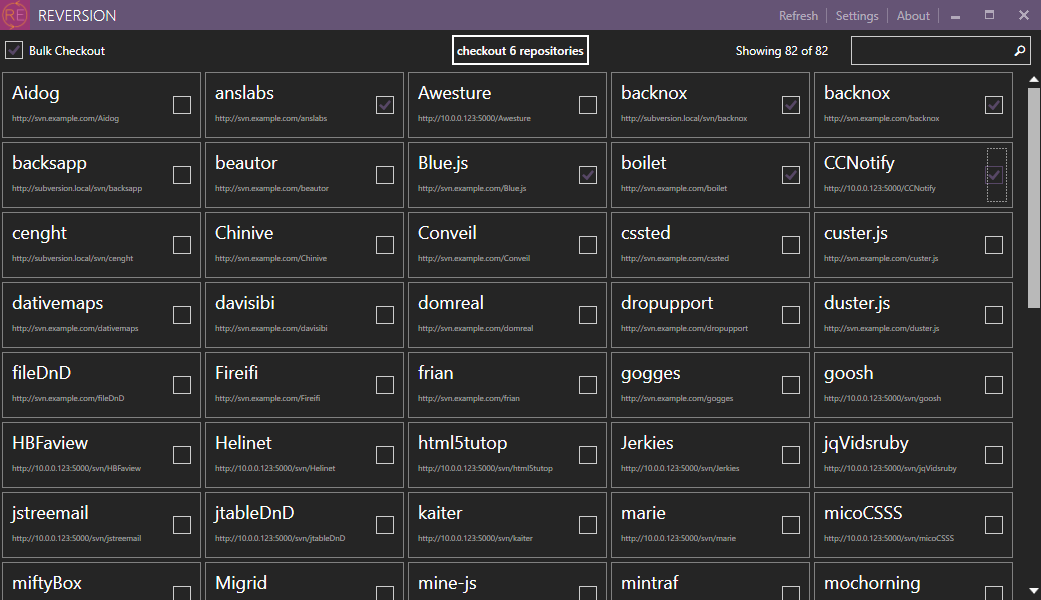Enable the html5tutop checkbox
The image size is (1041, 600).
pyautogui.click(x=588, y=455)
